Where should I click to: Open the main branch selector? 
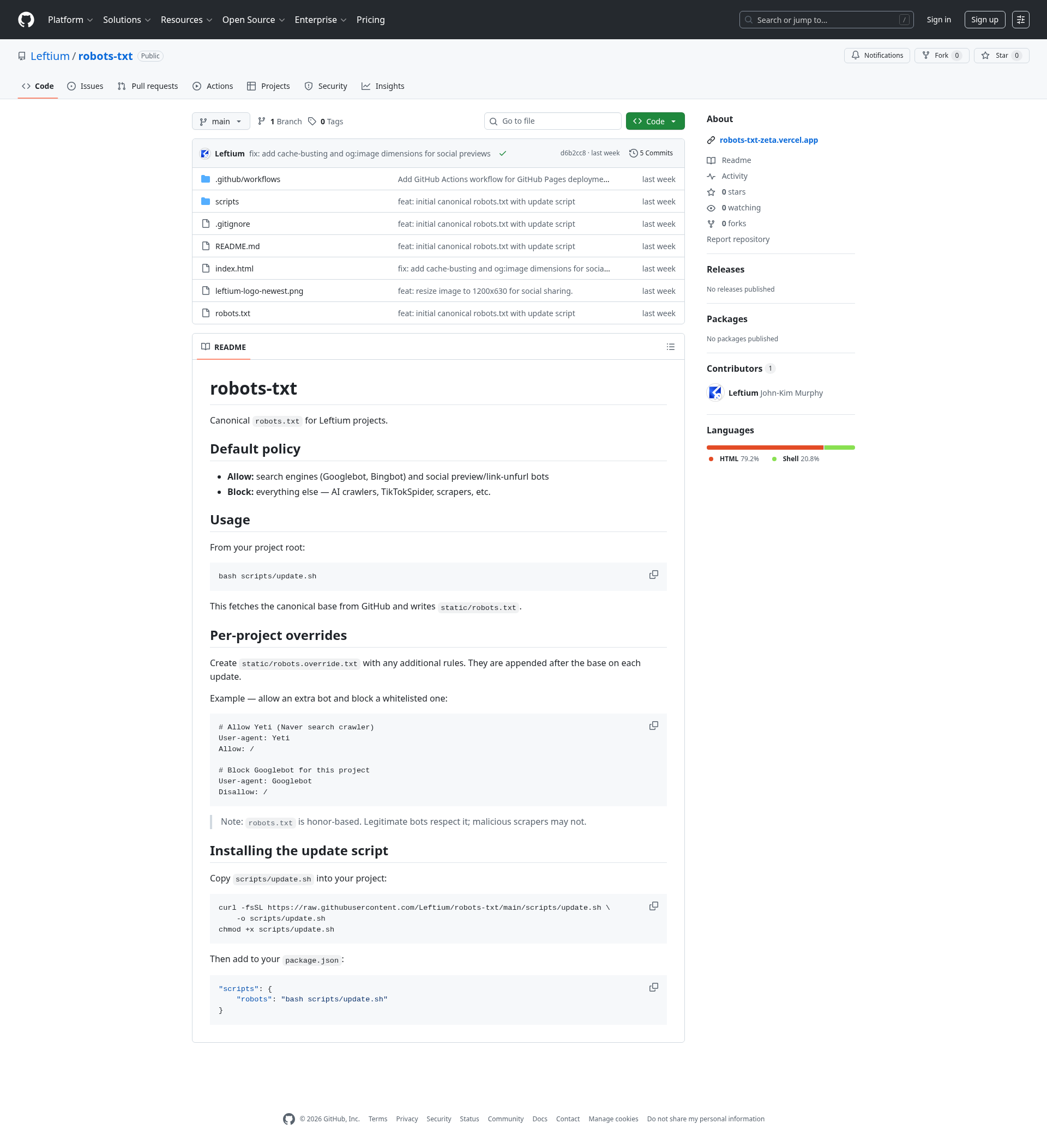pos(221,122)
